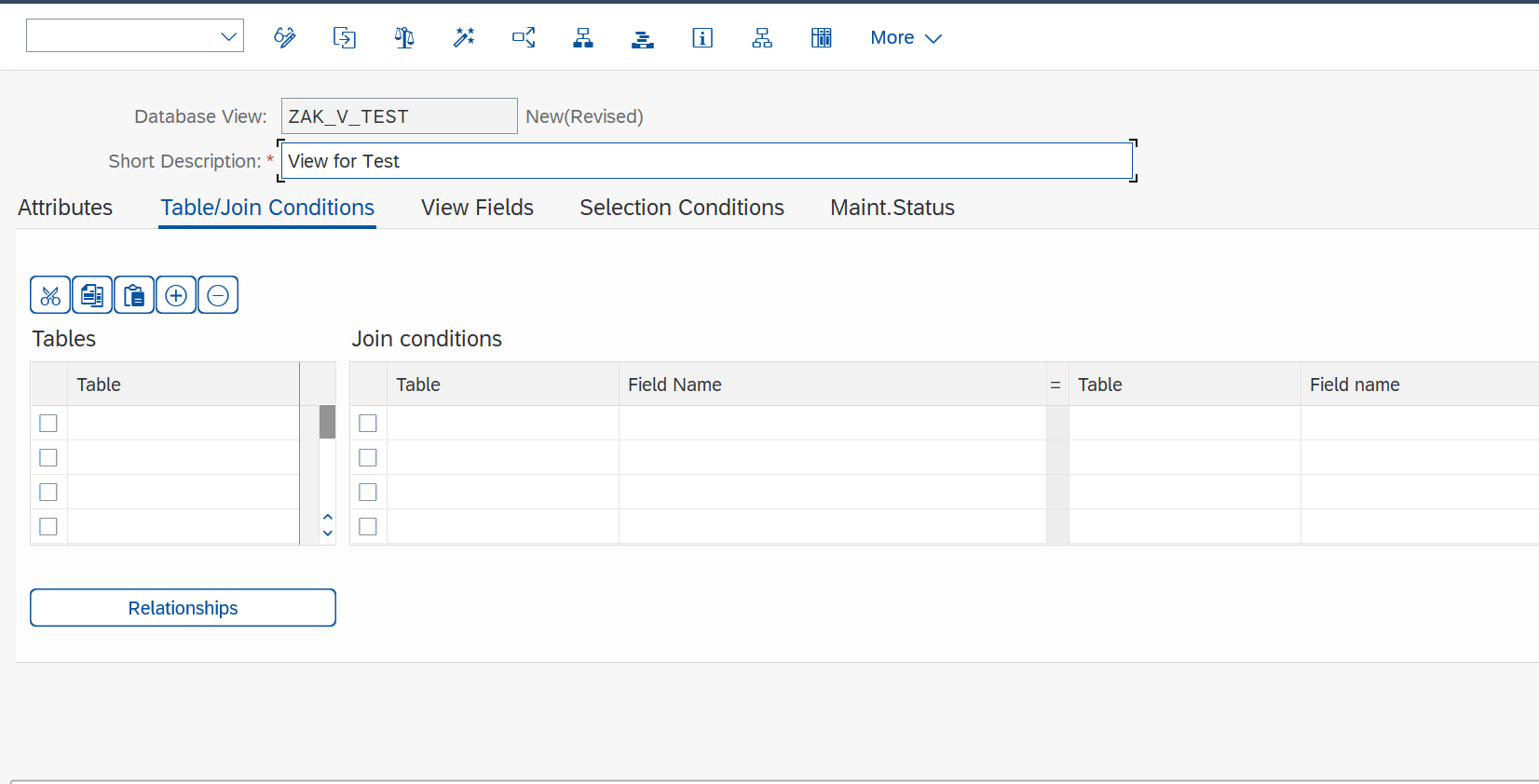Click the Check scales icon in toolbar
The width and height of the screenshot is (1539, 784).
[x=404, y=37]
